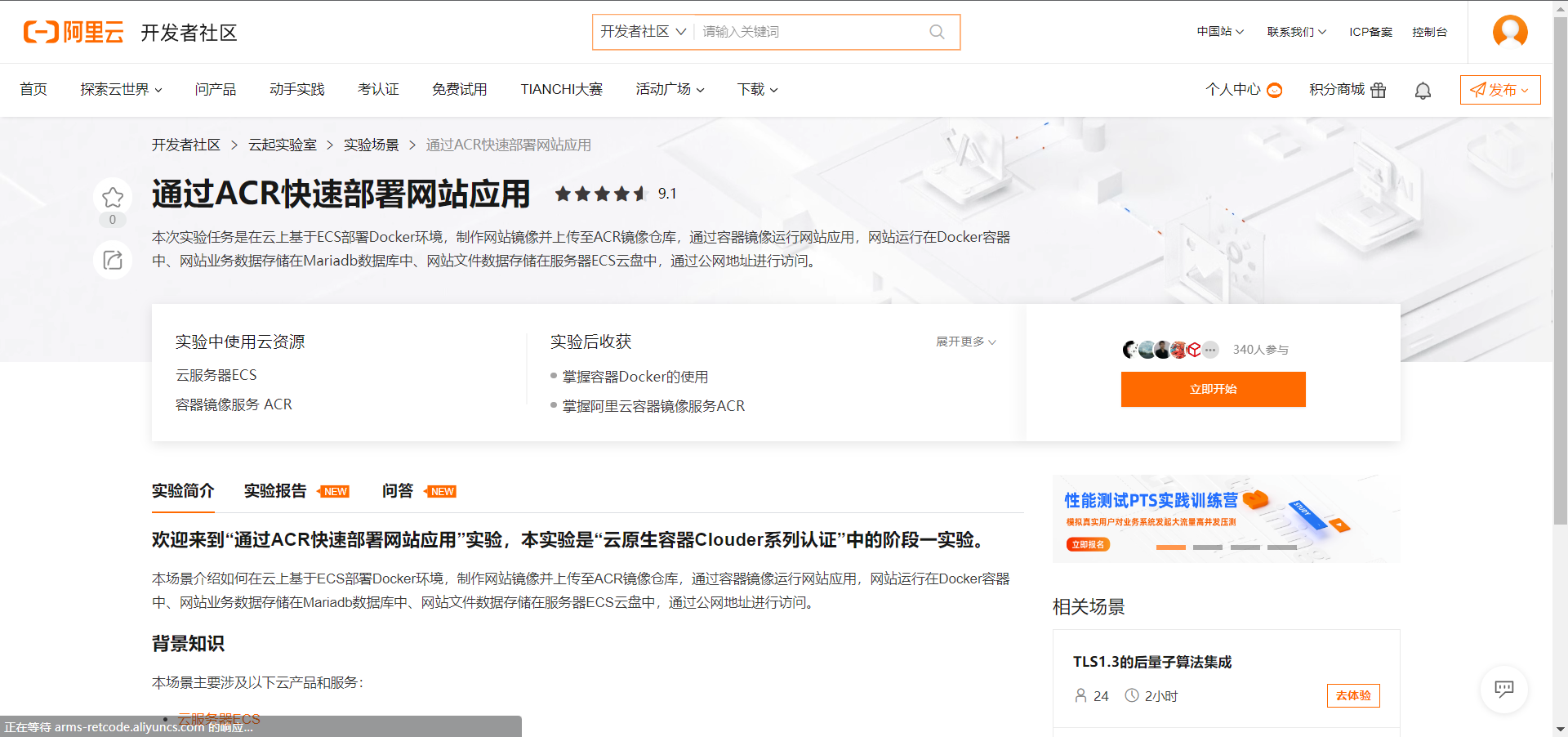Viewport: 1568px width, 737px height.
Task: Select the last banner carousel indicator
Action: [1281, 547]
